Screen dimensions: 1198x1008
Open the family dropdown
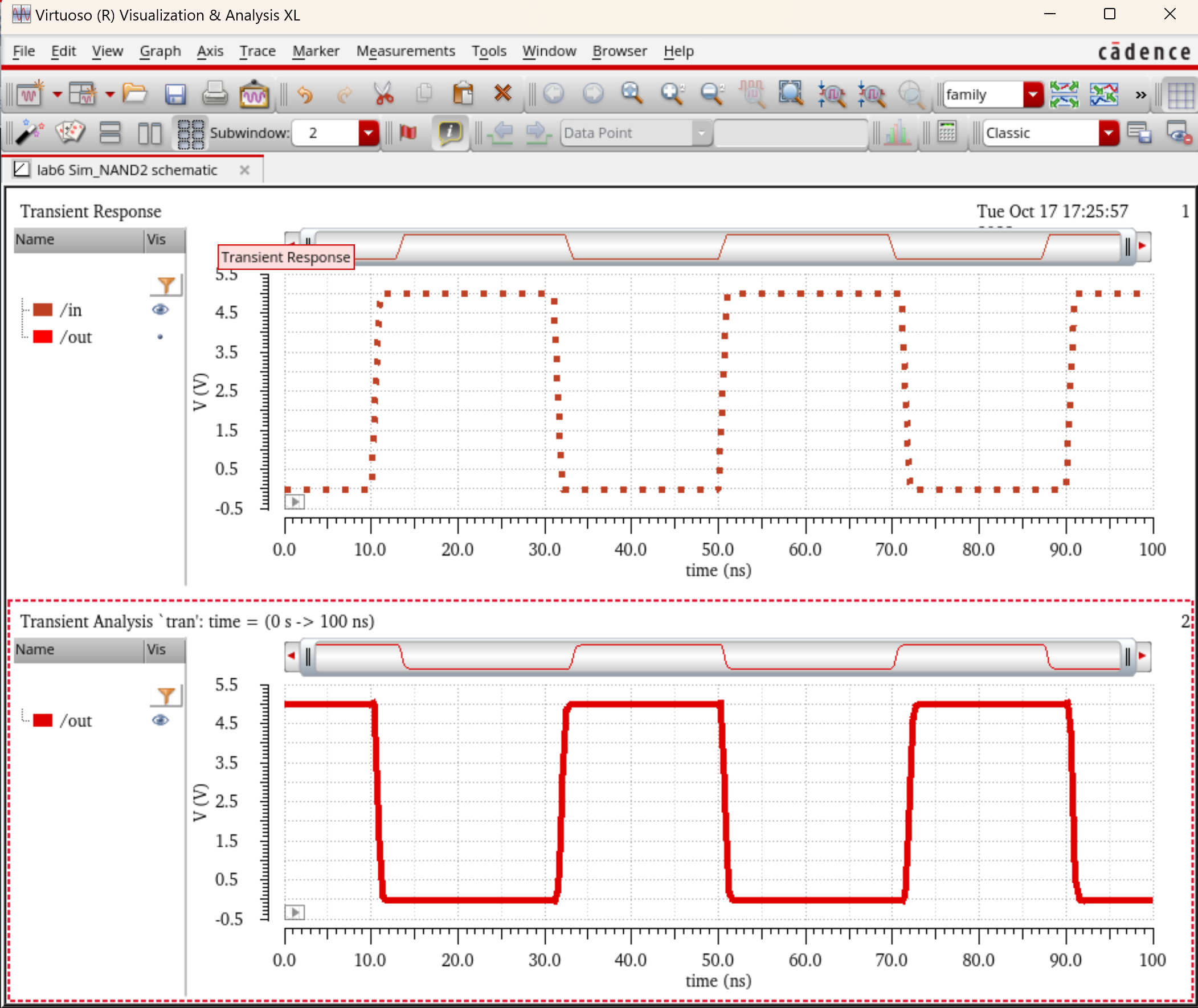tap(1032, 95)
